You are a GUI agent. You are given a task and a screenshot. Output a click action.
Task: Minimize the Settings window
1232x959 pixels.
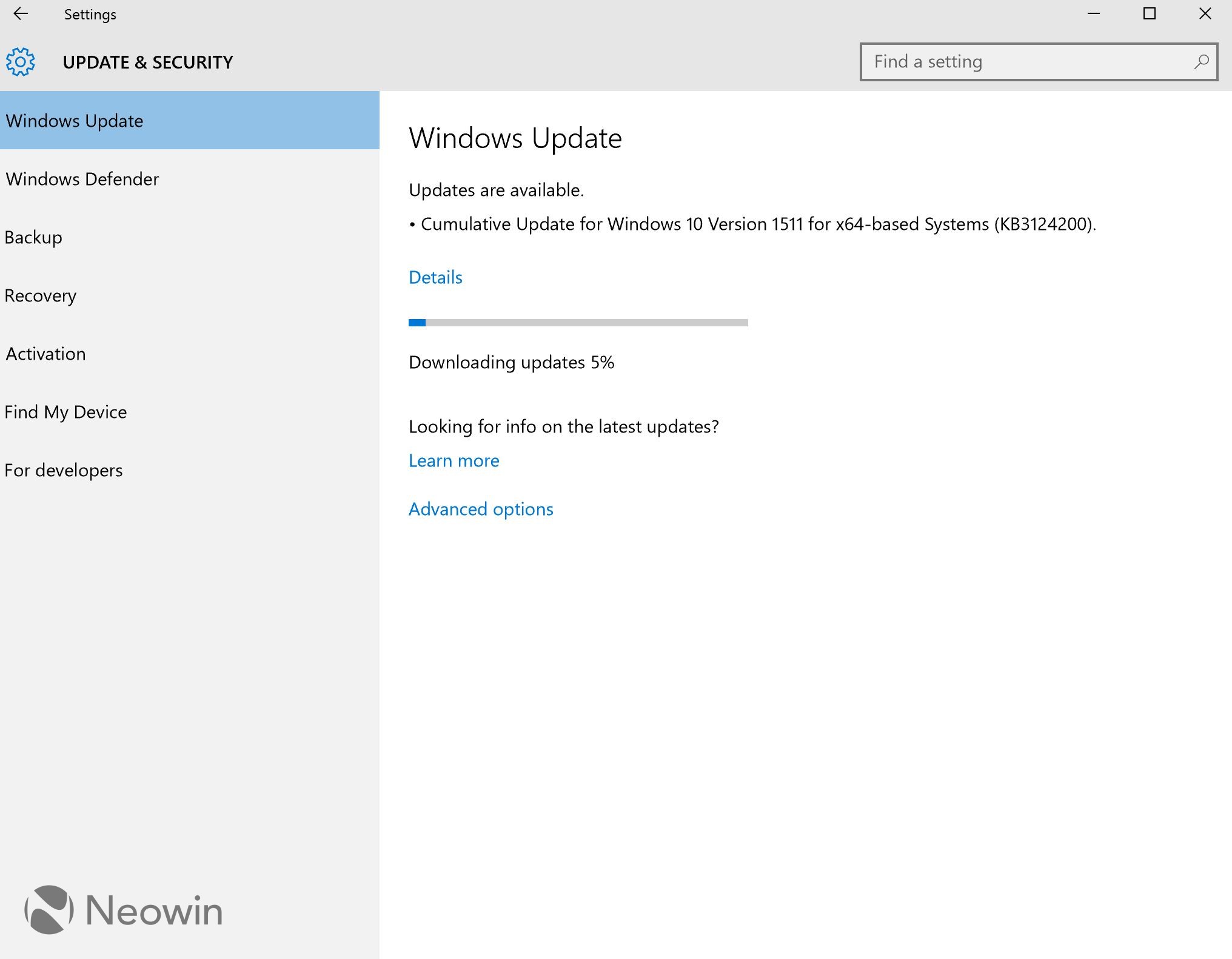(x=1094, y=14)
